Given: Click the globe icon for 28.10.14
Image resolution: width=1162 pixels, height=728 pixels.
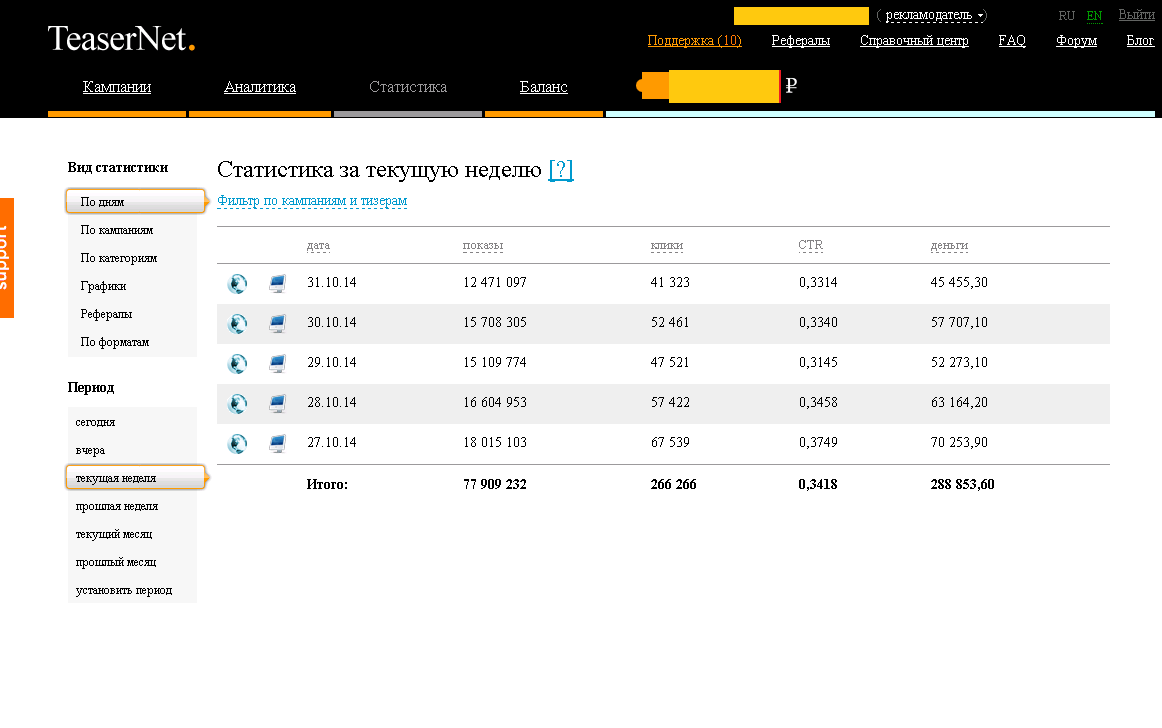Looking at the screenshot, I should coord(237,404).
